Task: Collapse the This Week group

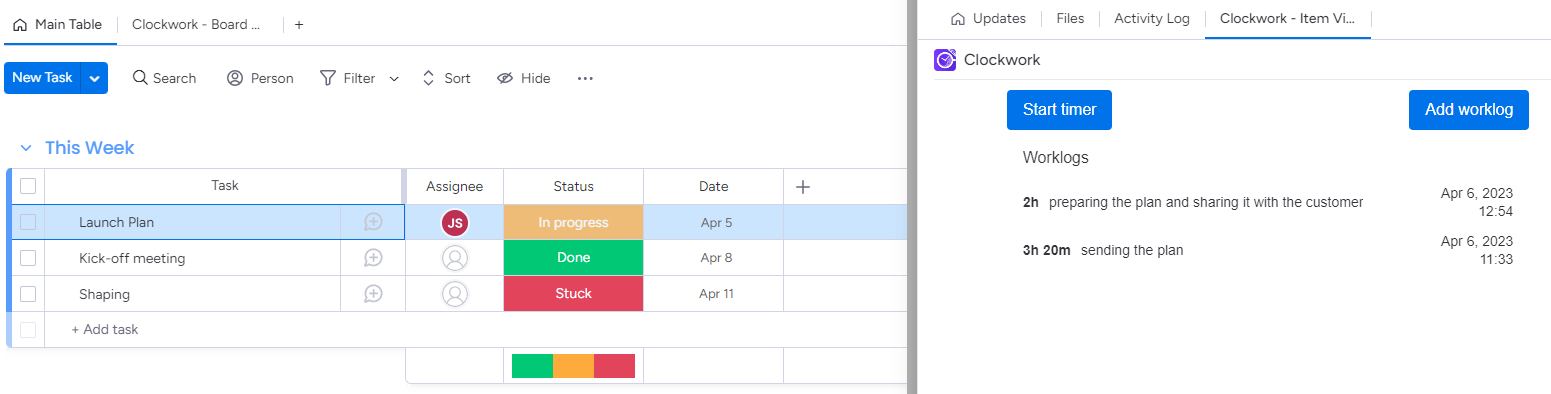Action: click(26, 148)
